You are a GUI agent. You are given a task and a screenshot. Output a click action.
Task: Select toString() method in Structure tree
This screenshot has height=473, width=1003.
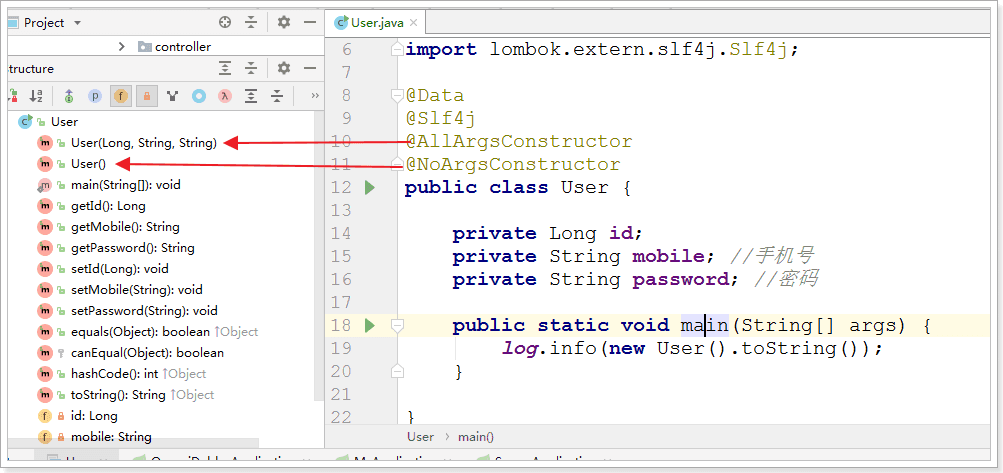[118, 394]
